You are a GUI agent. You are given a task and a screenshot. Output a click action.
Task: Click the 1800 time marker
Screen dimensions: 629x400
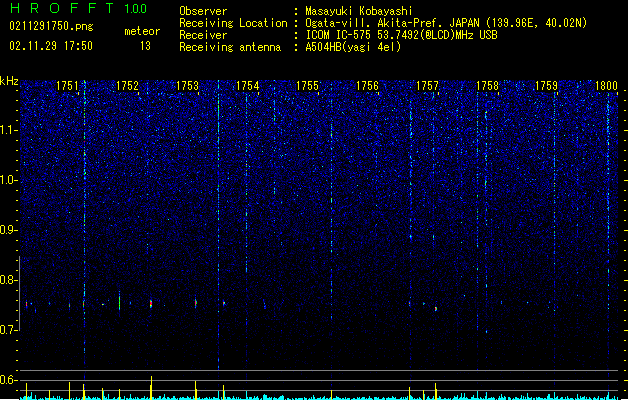tap(607, 86)
